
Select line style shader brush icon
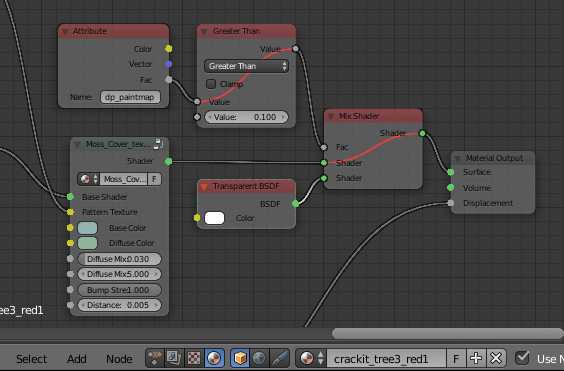point(279,358)
